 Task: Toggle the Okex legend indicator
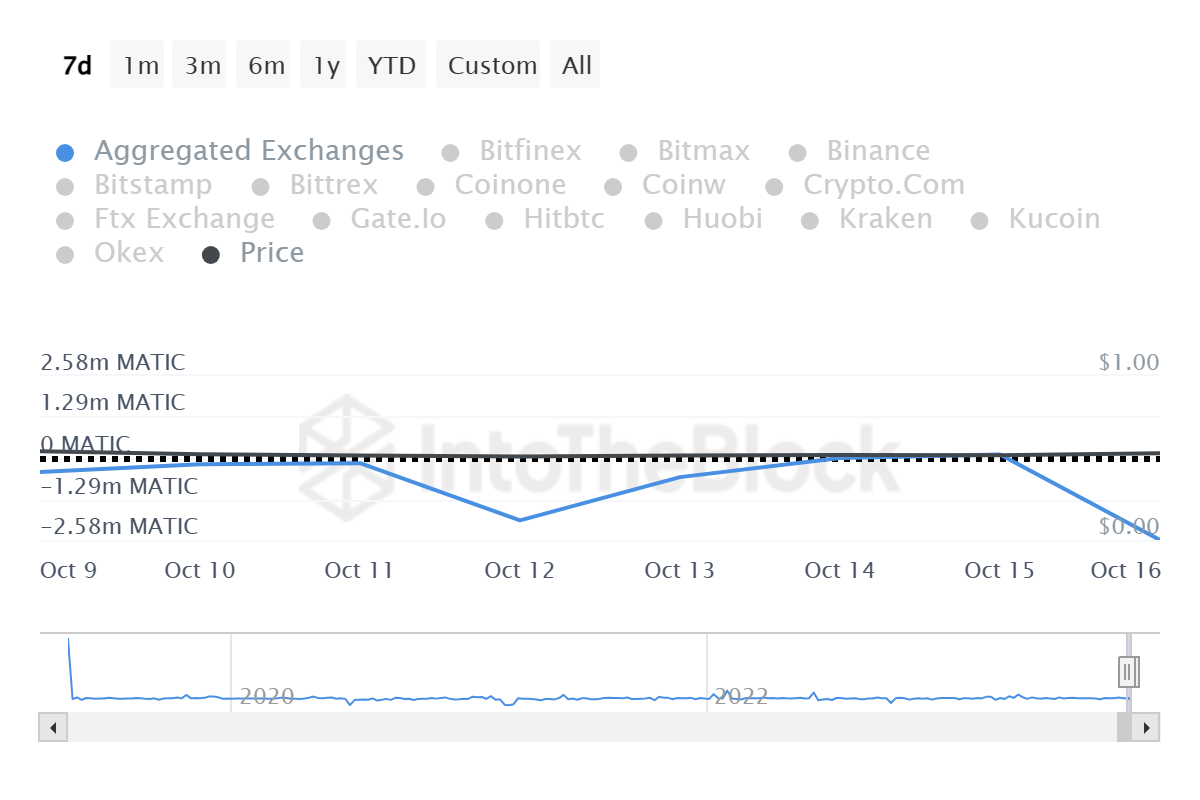(x=129, y=253)
